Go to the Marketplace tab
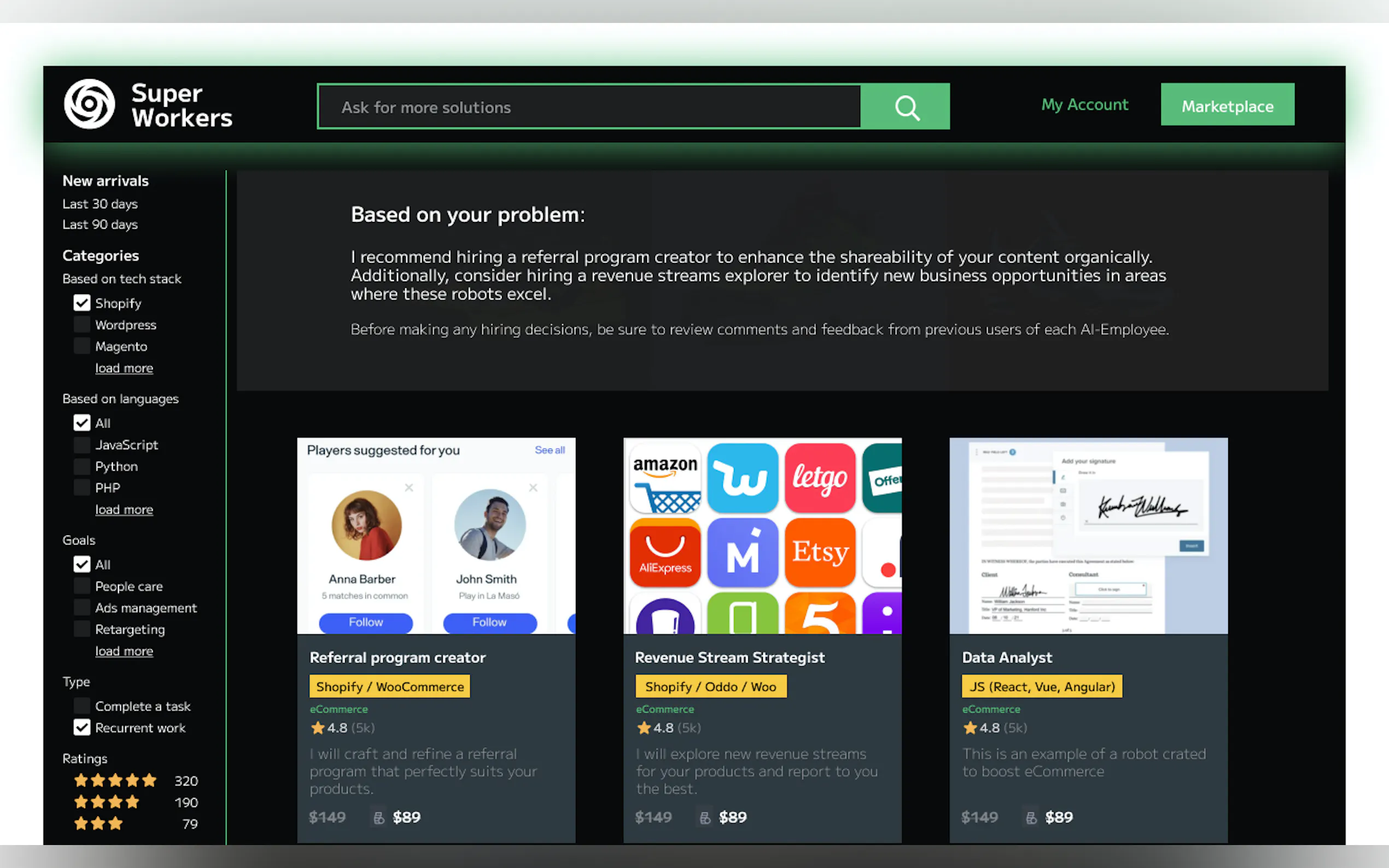The width and height of the screenshot is (1389, 868). point(1227,105)
